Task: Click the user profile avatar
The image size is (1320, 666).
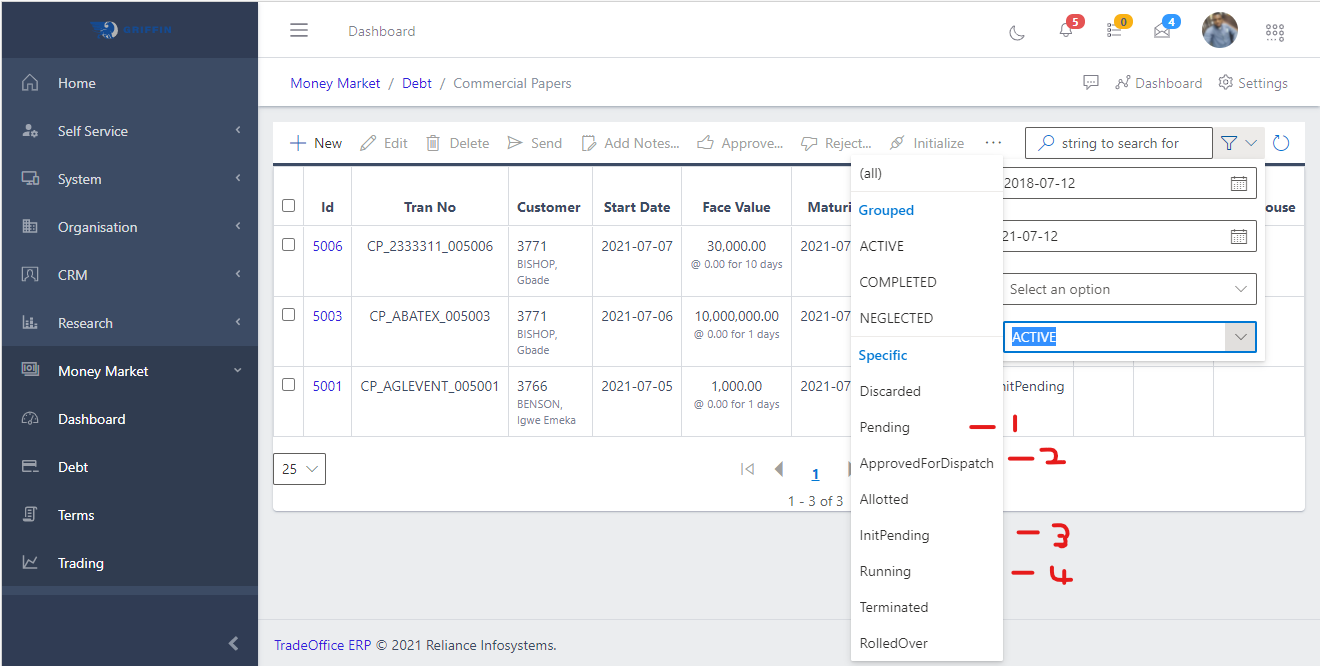Action: [x=1219, y=30]
